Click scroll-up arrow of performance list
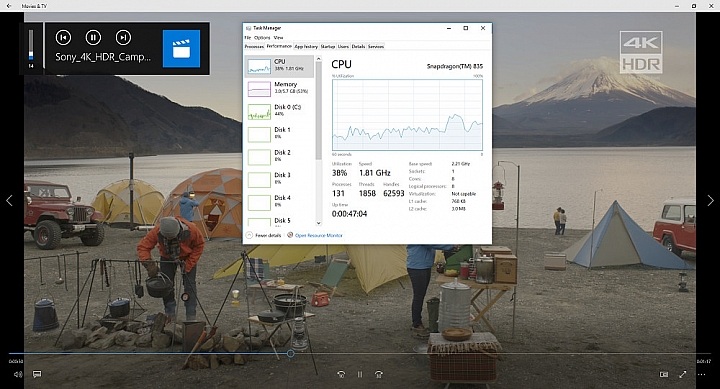This screenshot has width=720, height=389. [x=319, y=59]
